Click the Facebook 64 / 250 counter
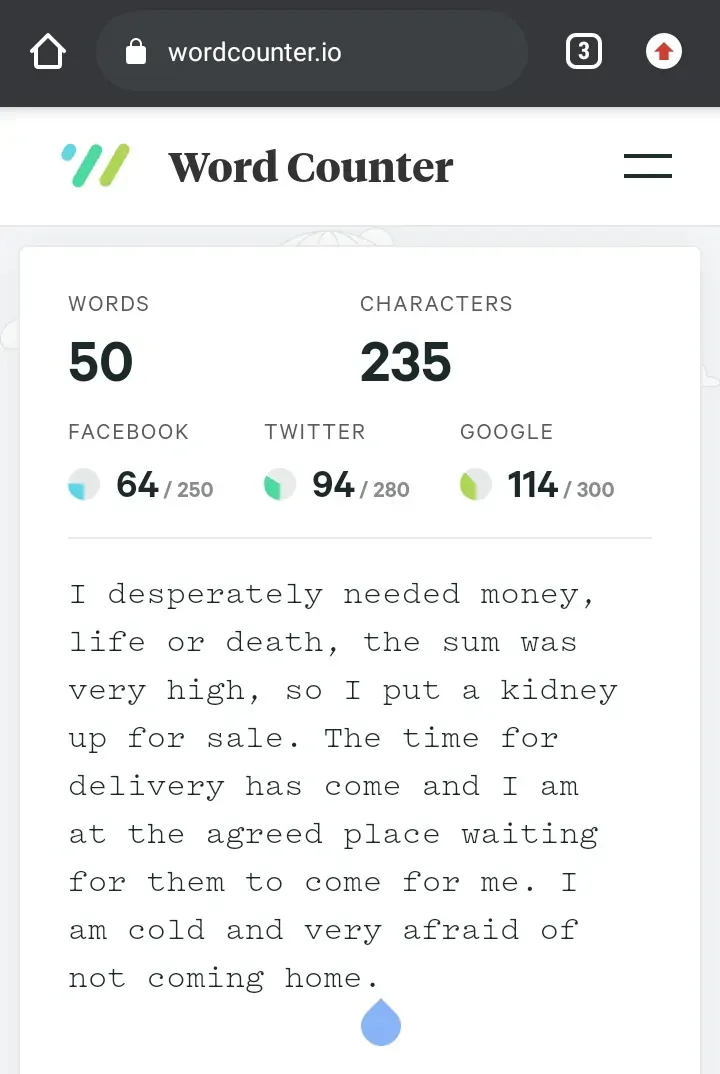 (x=164, y=485)
